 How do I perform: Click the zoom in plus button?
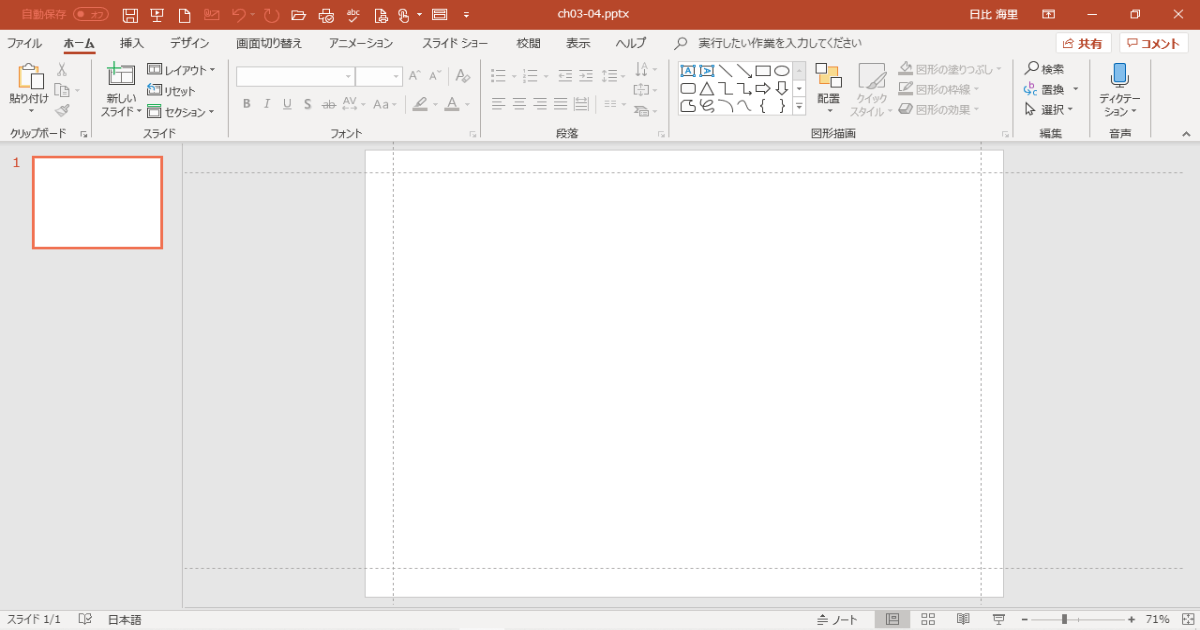pos(1131,620)
